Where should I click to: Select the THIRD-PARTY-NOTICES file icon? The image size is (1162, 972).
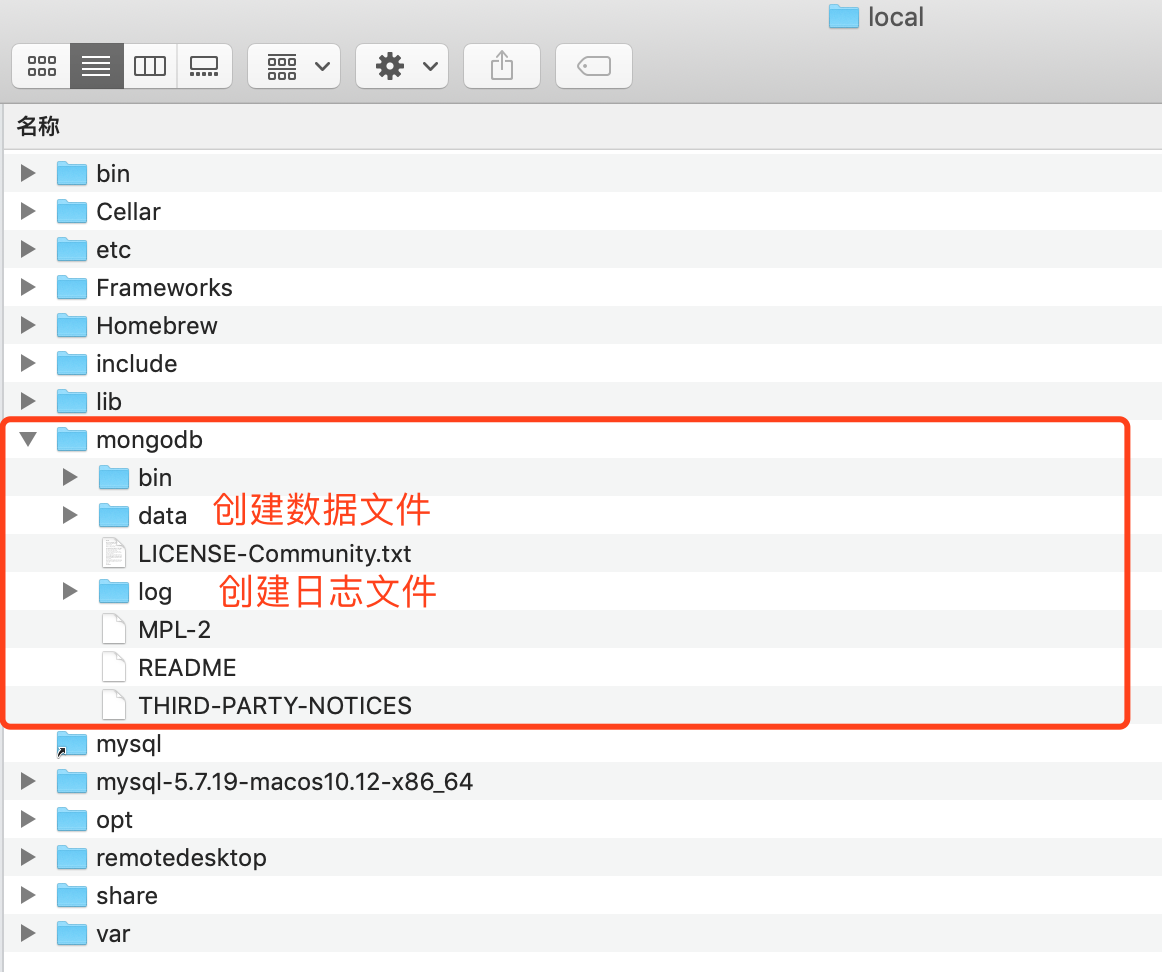[x=113, y=705]
